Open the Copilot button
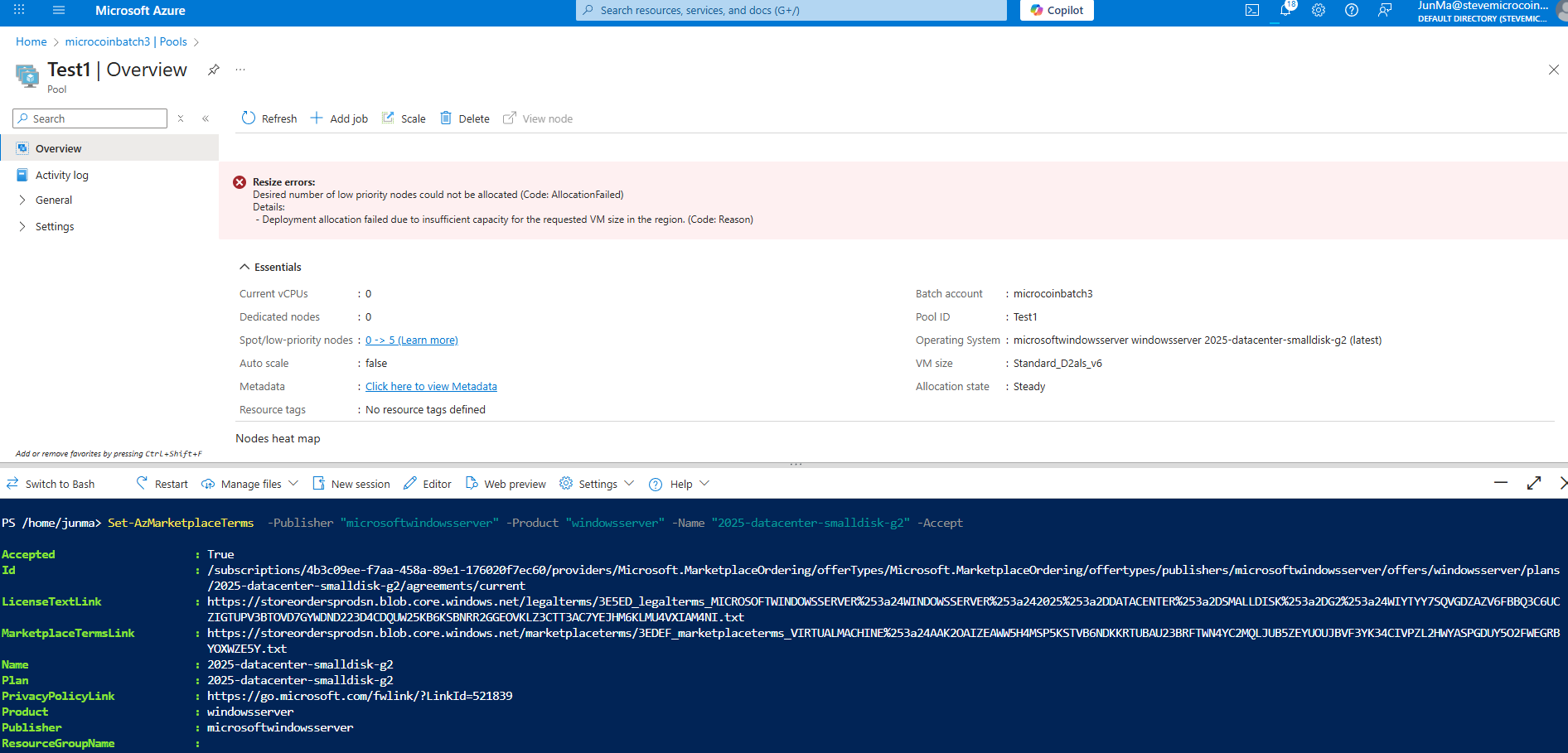The height and width of the screenshot is (753, 1568). click(x=1057, y=10)
